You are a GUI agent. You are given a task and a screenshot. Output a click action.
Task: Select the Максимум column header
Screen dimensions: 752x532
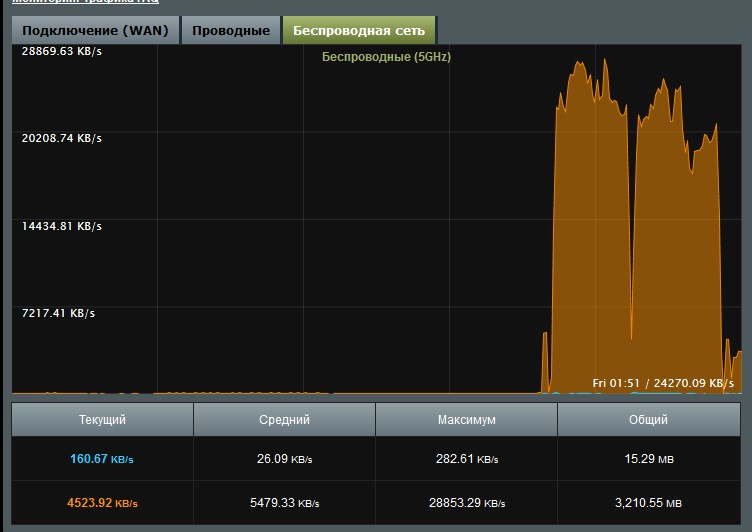pos(466,420)
